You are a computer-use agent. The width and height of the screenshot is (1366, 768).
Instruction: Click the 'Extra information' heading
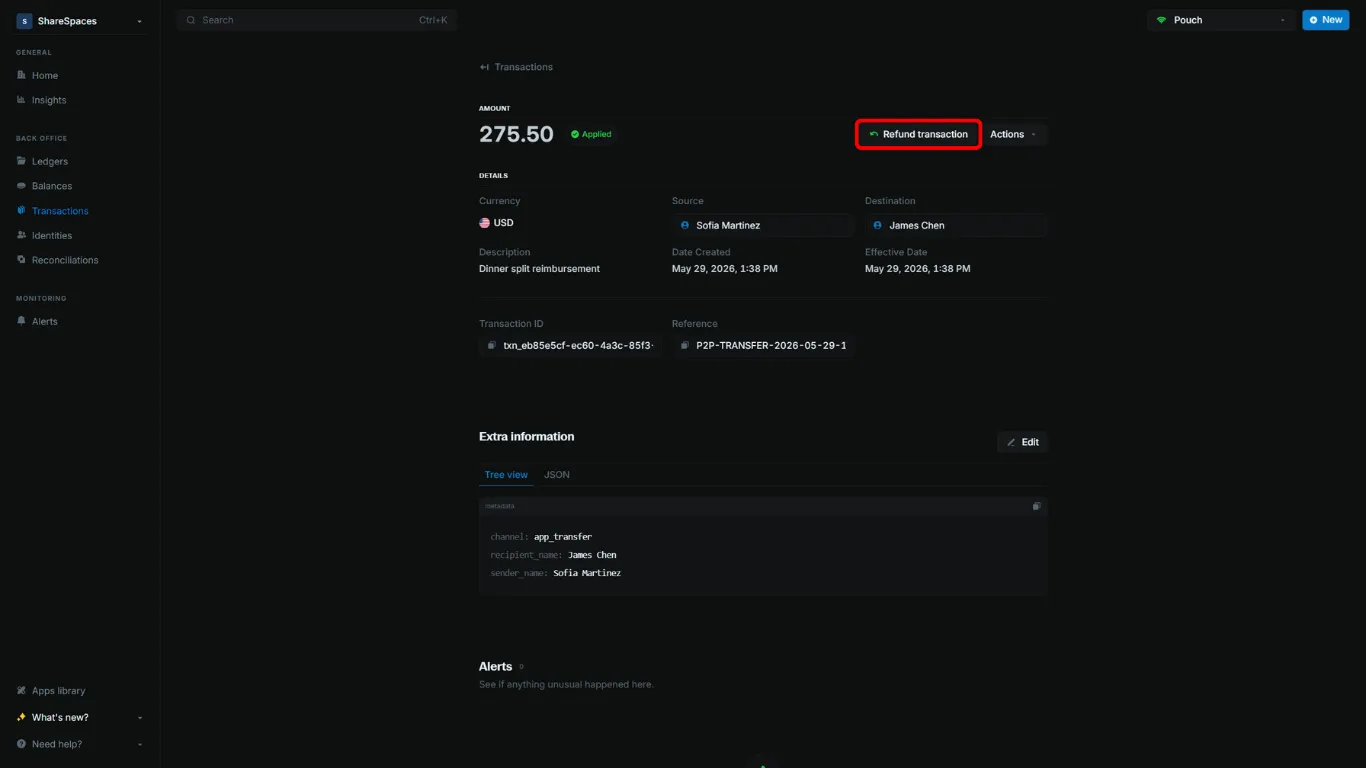pos(527,437)
